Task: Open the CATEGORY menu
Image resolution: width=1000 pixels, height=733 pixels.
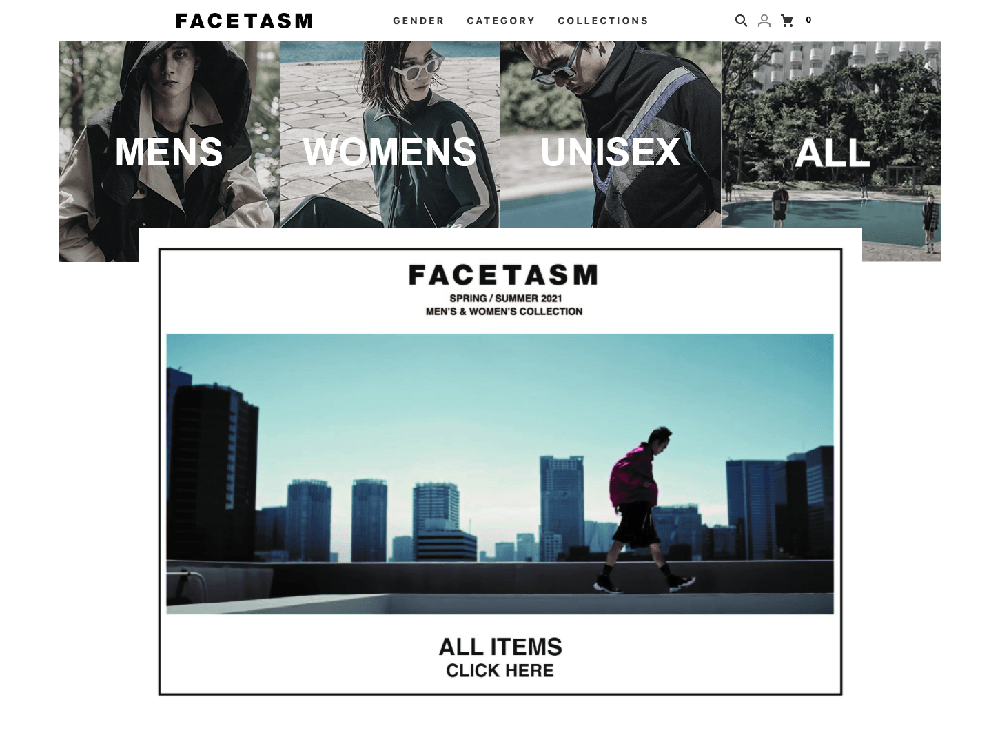Action: click(x=501, y=20)
